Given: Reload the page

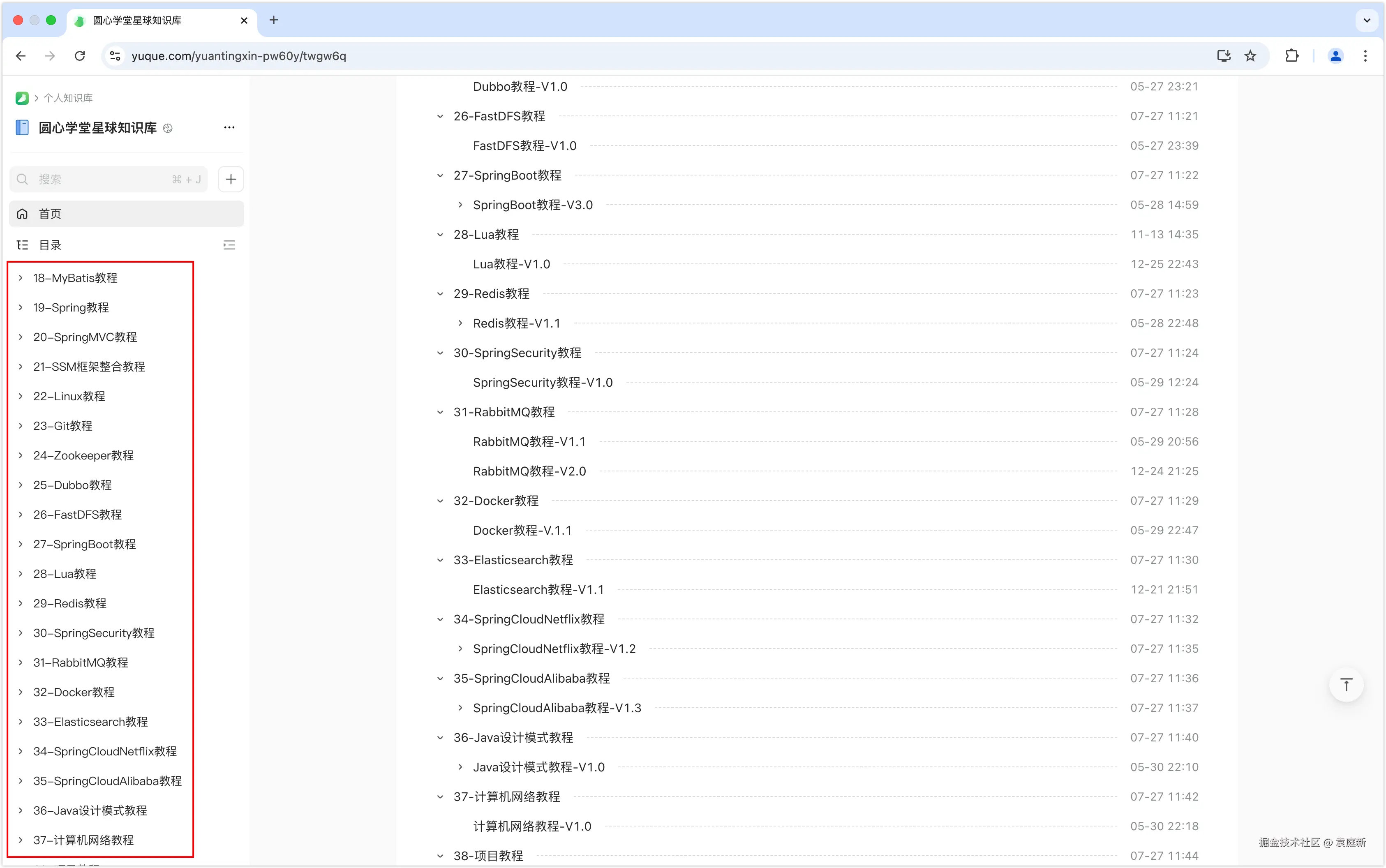Looking at the screenshot, I should click(80, 55).
